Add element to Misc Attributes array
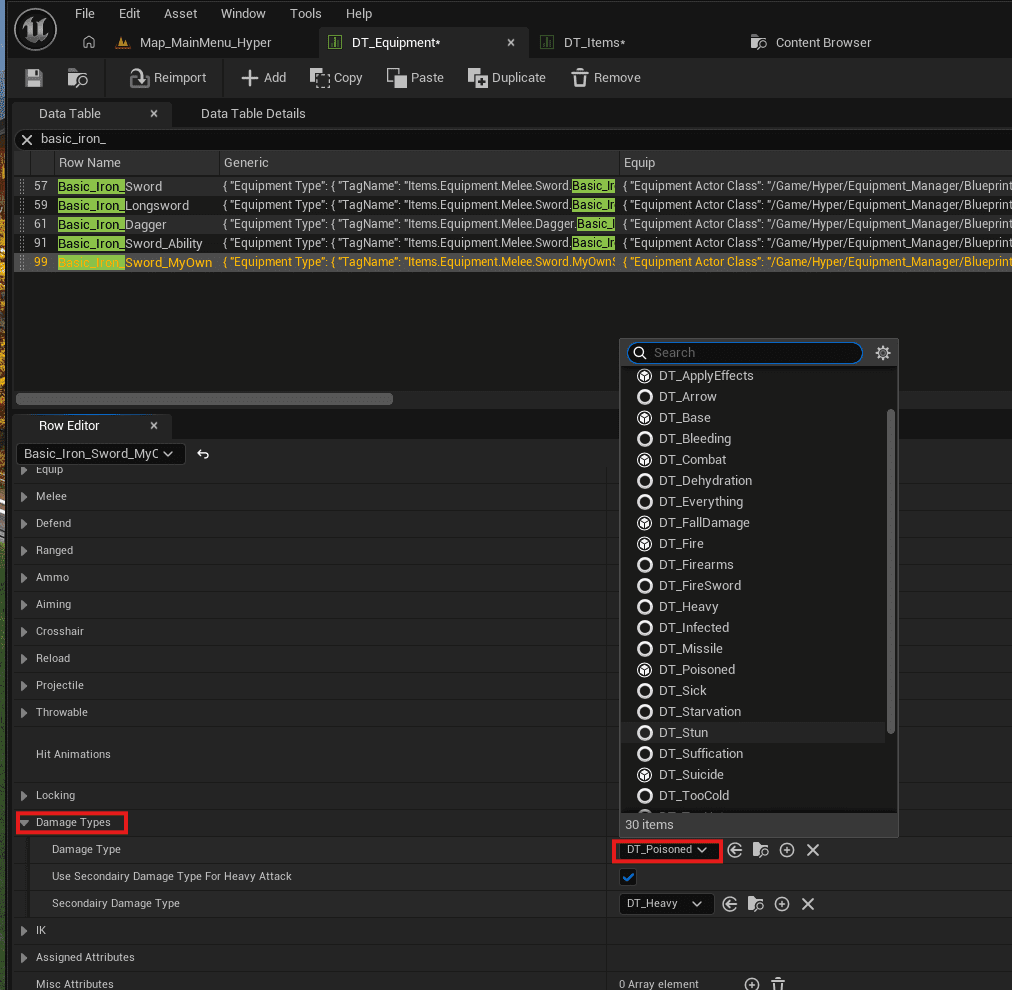Screen dimensions: 1012x990 point(751,984)
